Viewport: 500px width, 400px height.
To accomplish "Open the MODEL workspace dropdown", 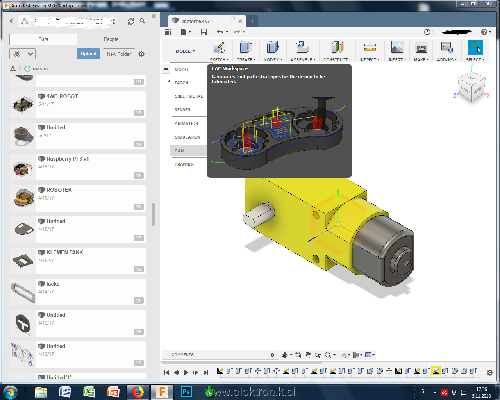I will [185, 51].
